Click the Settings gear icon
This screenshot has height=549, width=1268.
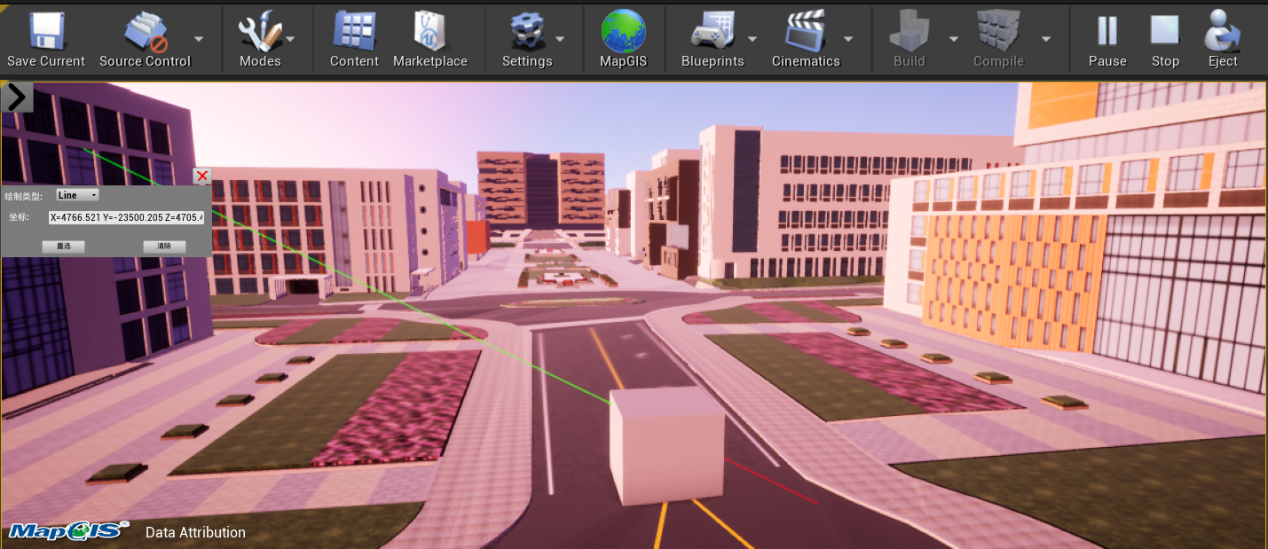(x=526, y=32)
